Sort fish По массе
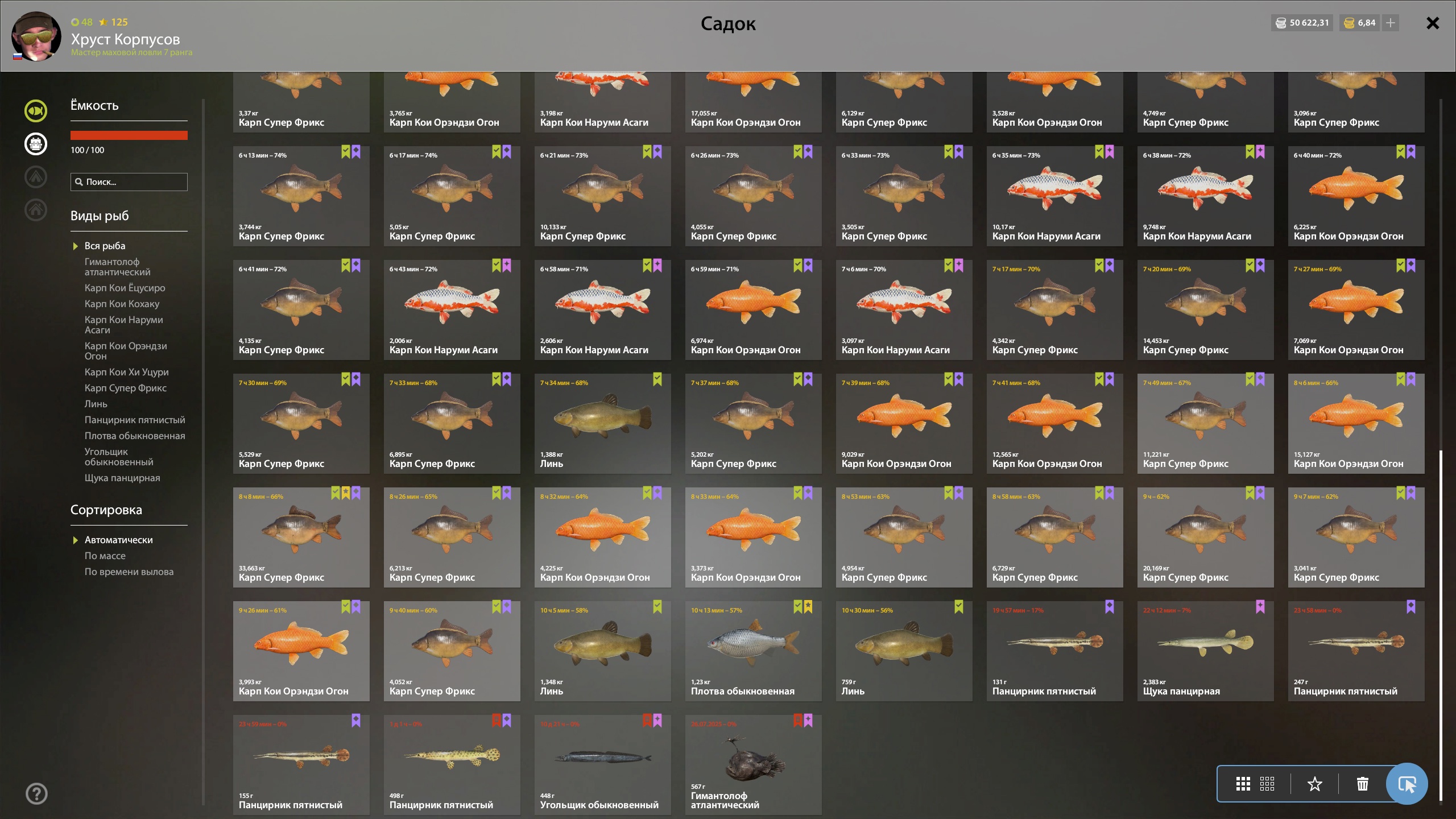 coord(105,556)
